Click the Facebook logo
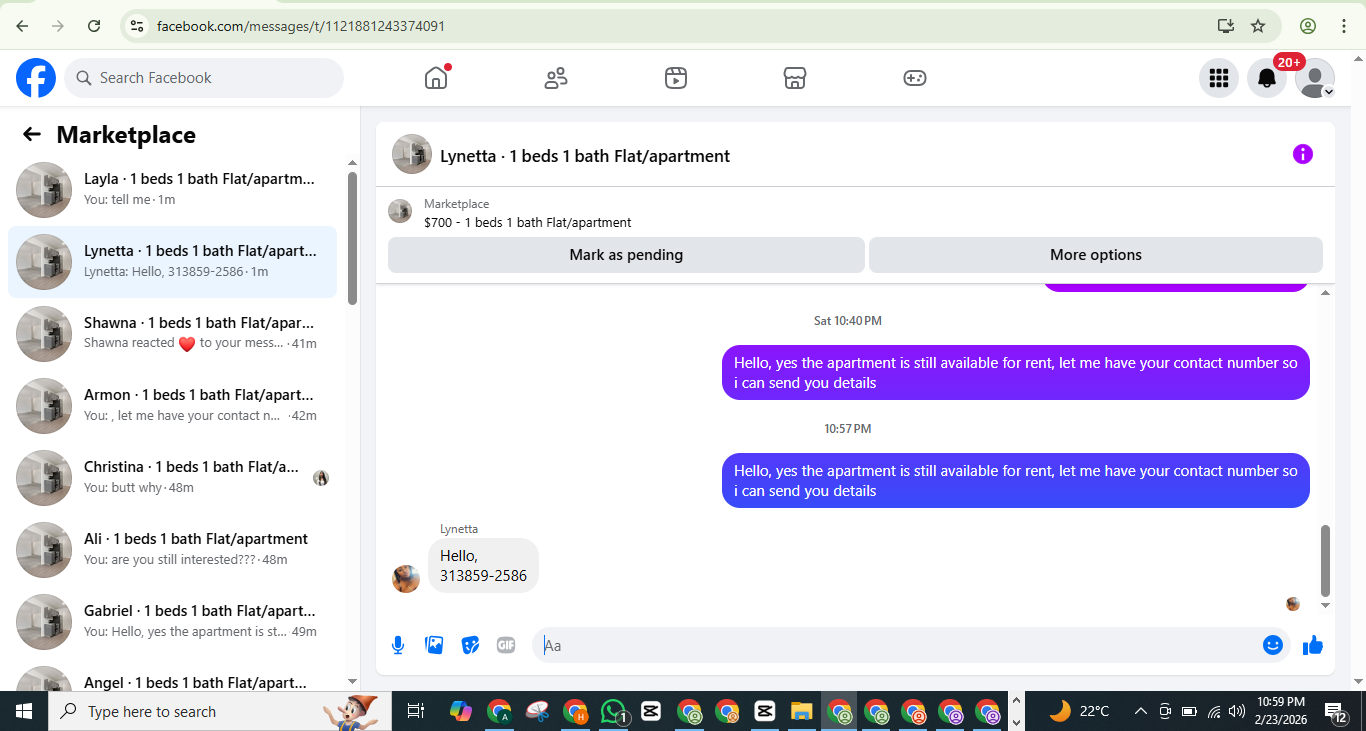The image size is (1366, 731). coord(36,78)
